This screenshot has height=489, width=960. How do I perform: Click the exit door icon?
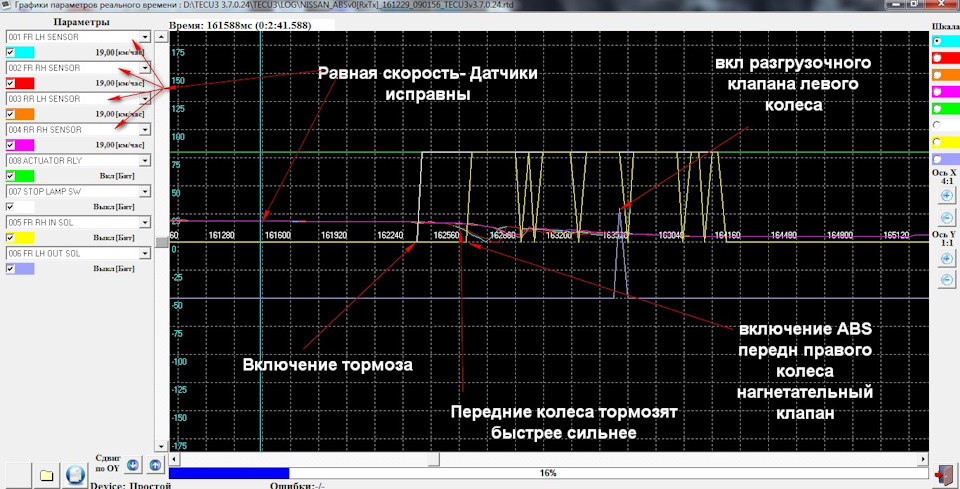coord(945,474)
